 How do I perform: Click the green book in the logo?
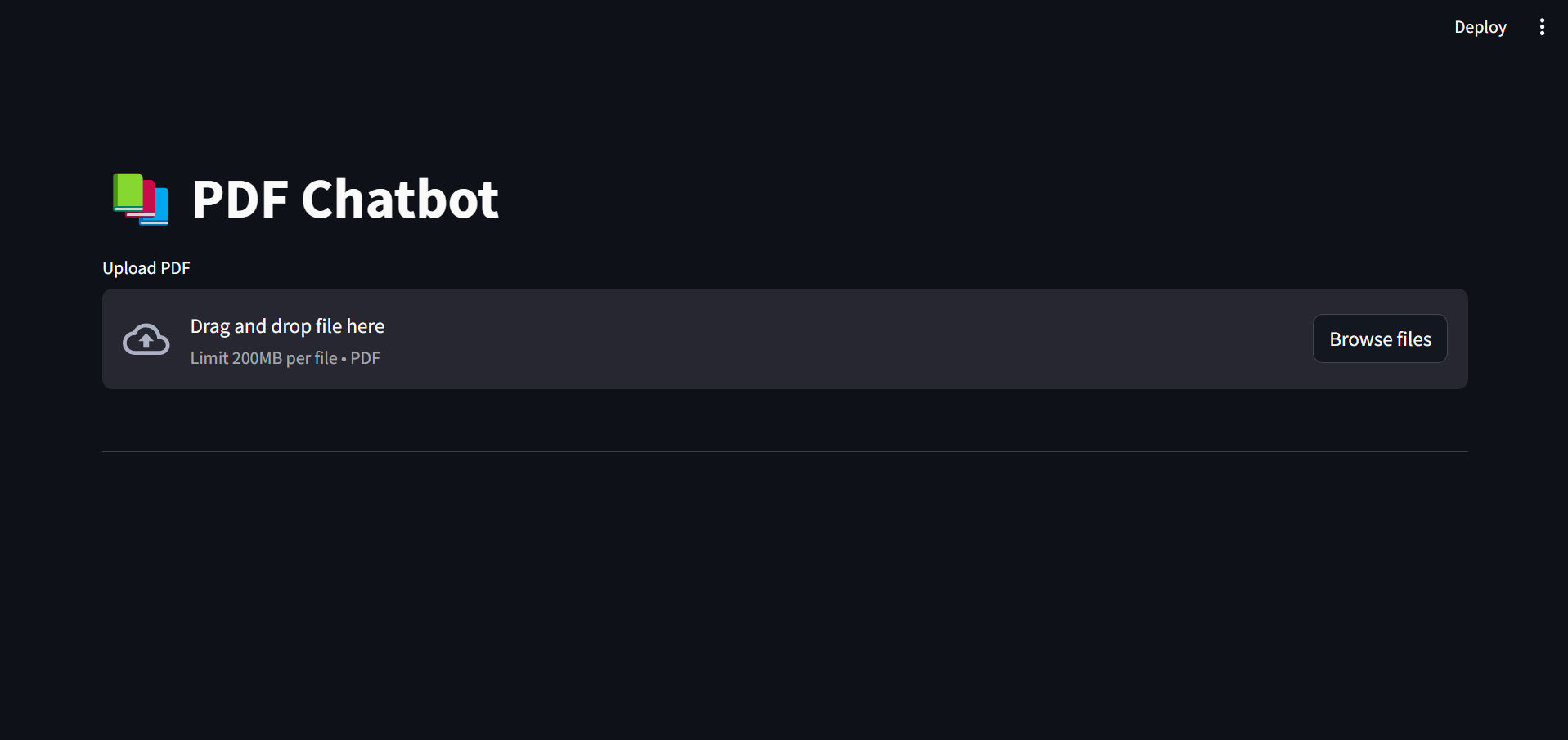click(x=128, y=191)
